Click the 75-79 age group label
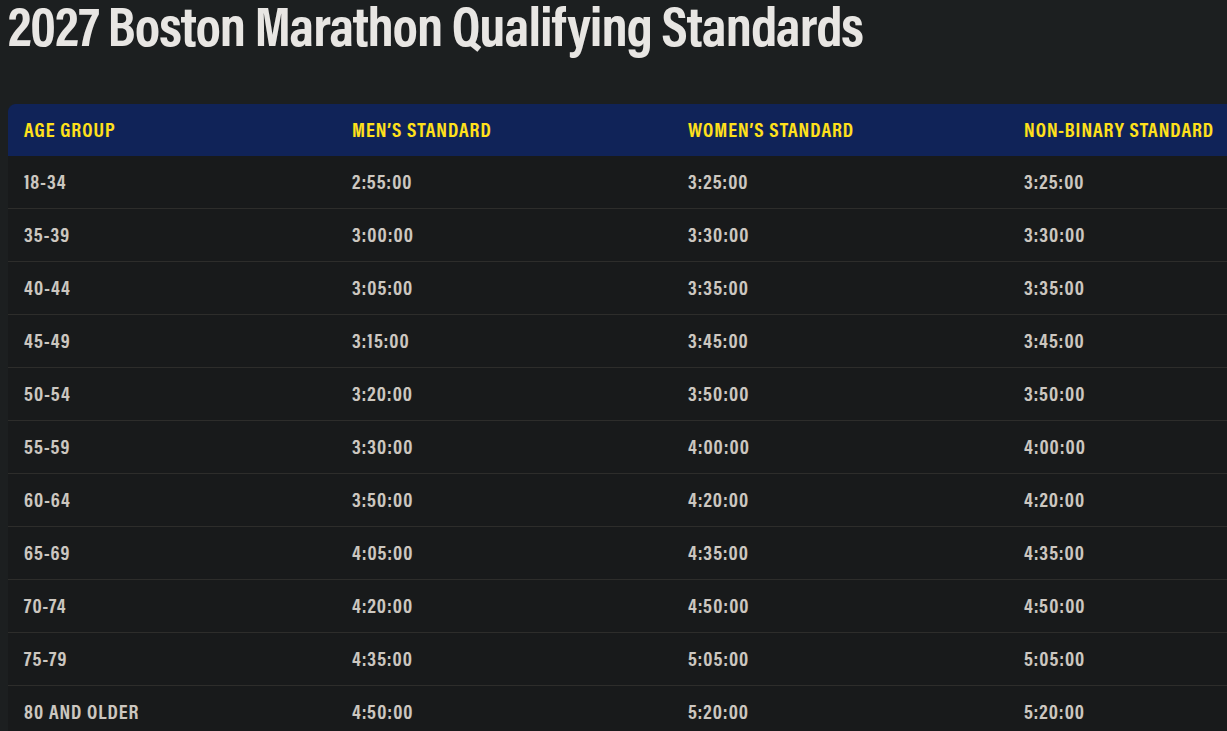 pos(46,660)
